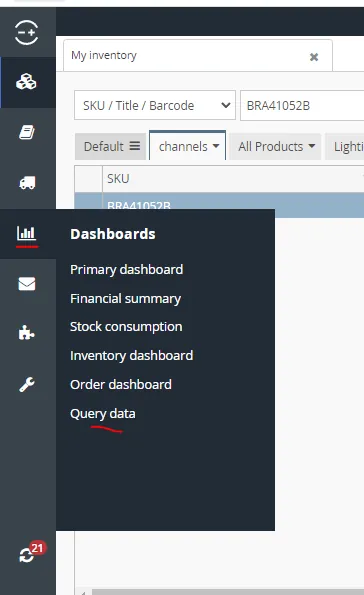Open the Apps puzzle piece icon
The width and height of the screenshot is (364, 595).
27,333
